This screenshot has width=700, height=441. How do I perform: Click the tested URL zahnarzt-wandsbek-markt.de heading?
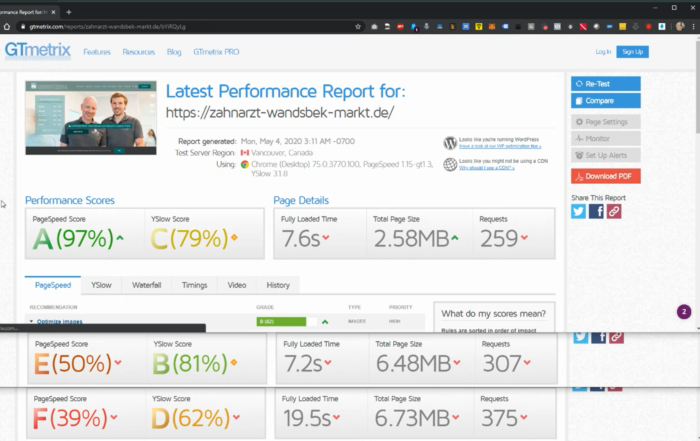pyautogui.click(x=280, y=112)
